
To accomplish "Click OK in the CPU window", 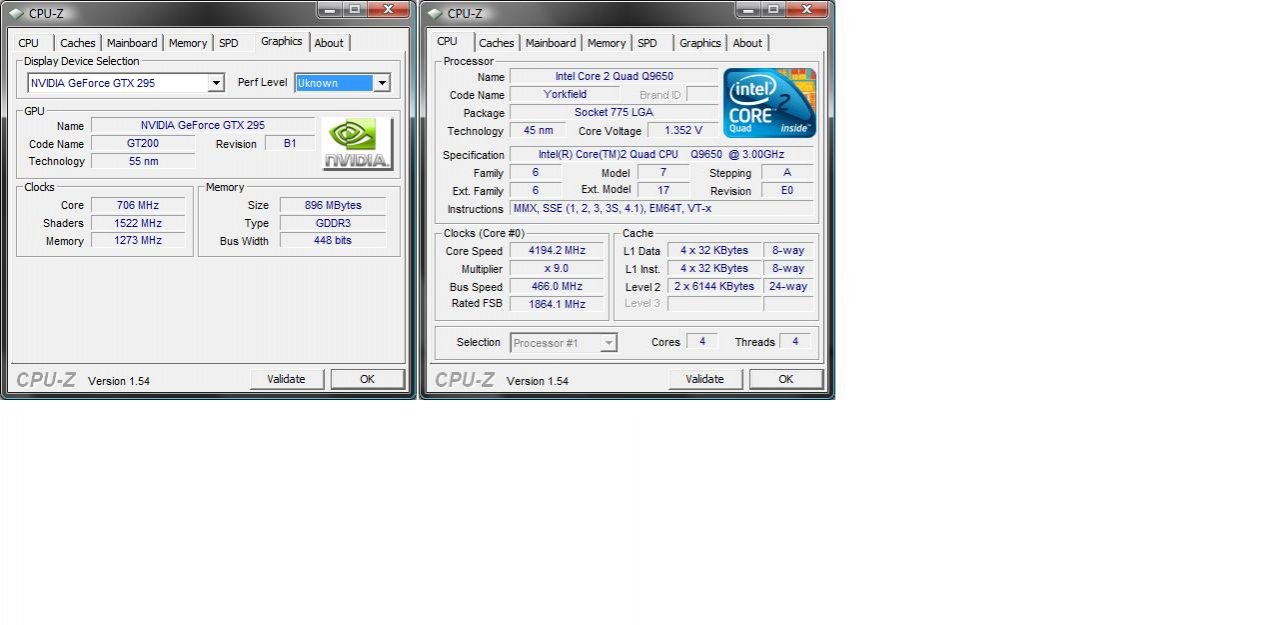I will pyautogui.click(x=786, y=379).
